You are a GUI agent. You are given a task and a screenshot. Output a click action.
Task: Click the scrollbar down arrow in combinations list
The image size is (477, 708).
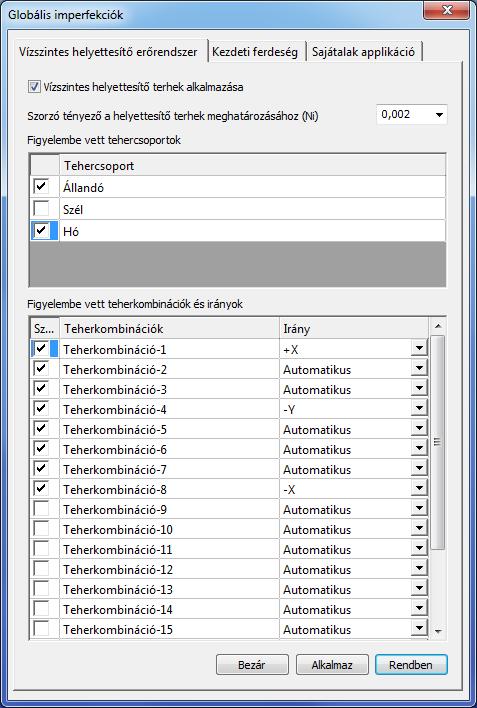[x=438, y=631]
